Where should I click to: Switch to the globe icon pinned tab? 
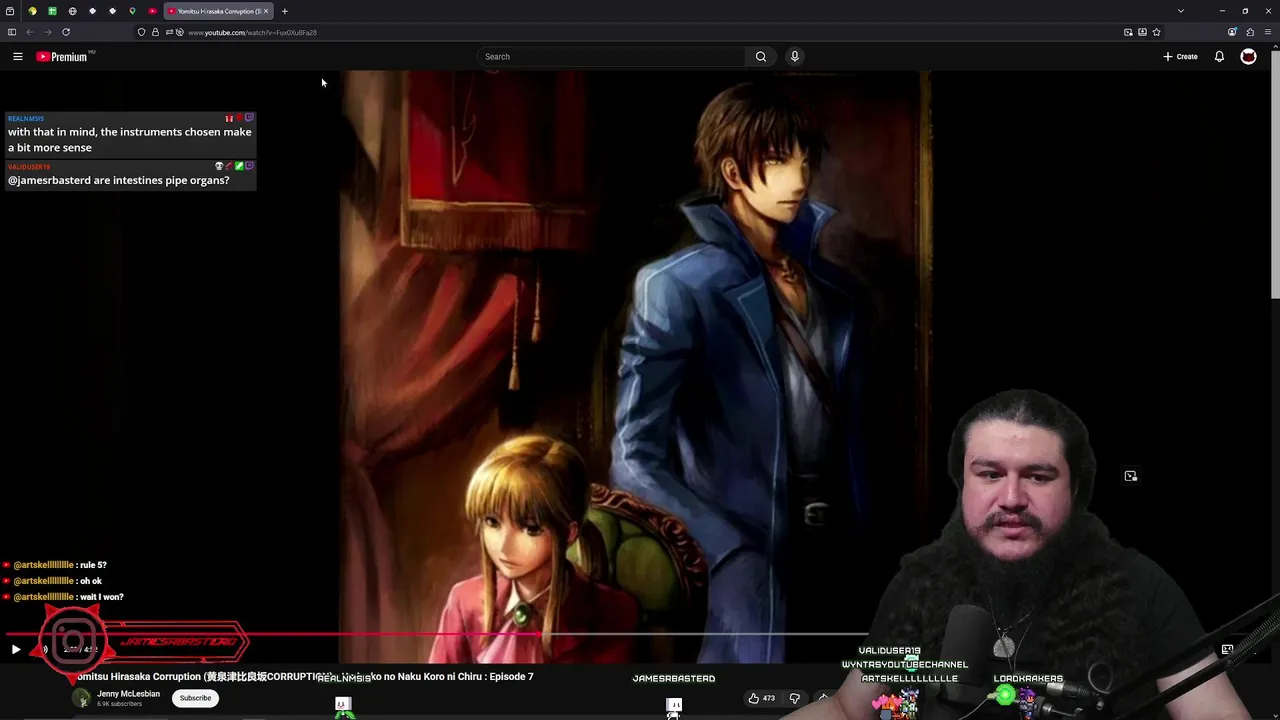click(72, 11)
